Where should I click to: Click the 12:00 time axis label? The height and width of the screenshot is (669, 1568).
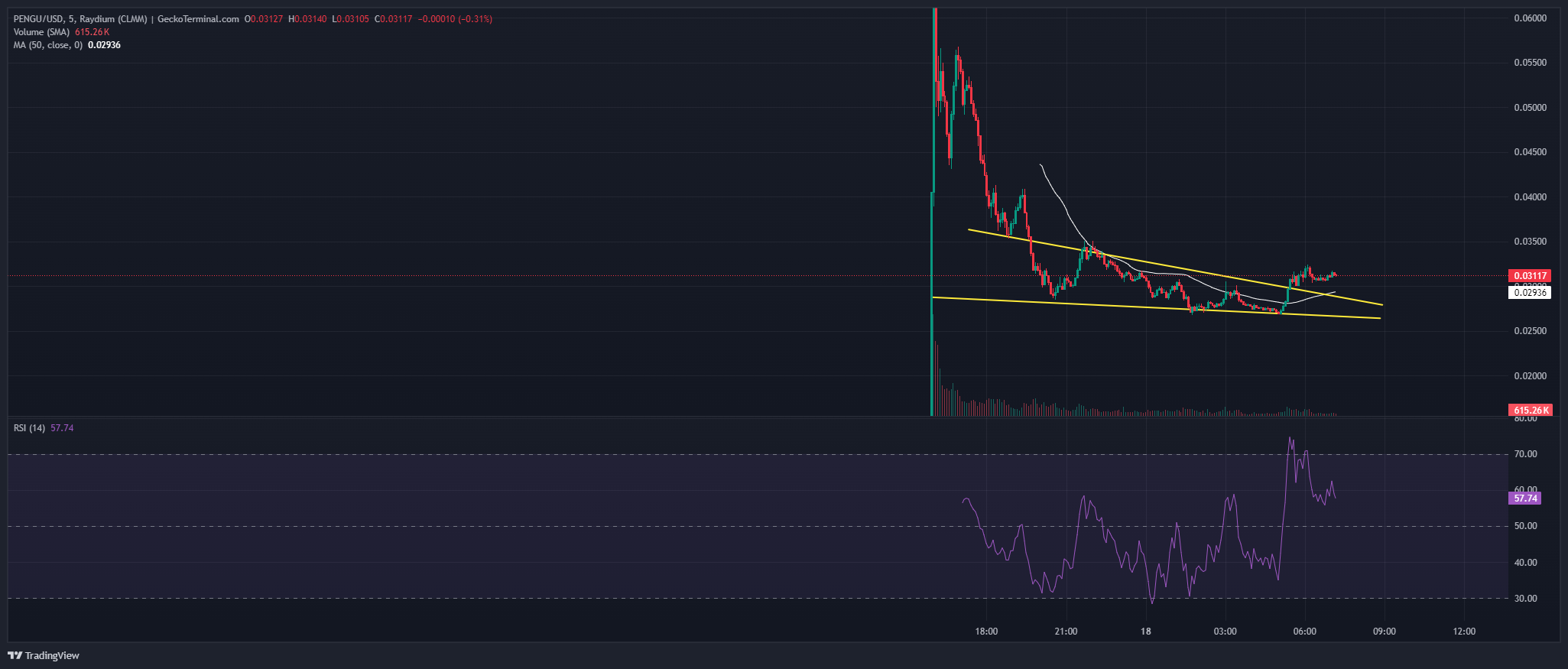point(1464,632)
